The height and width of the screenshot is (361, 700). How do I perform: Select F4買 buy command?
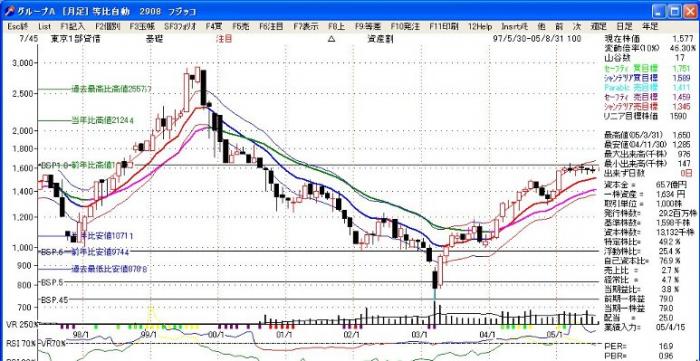point(214,26)
